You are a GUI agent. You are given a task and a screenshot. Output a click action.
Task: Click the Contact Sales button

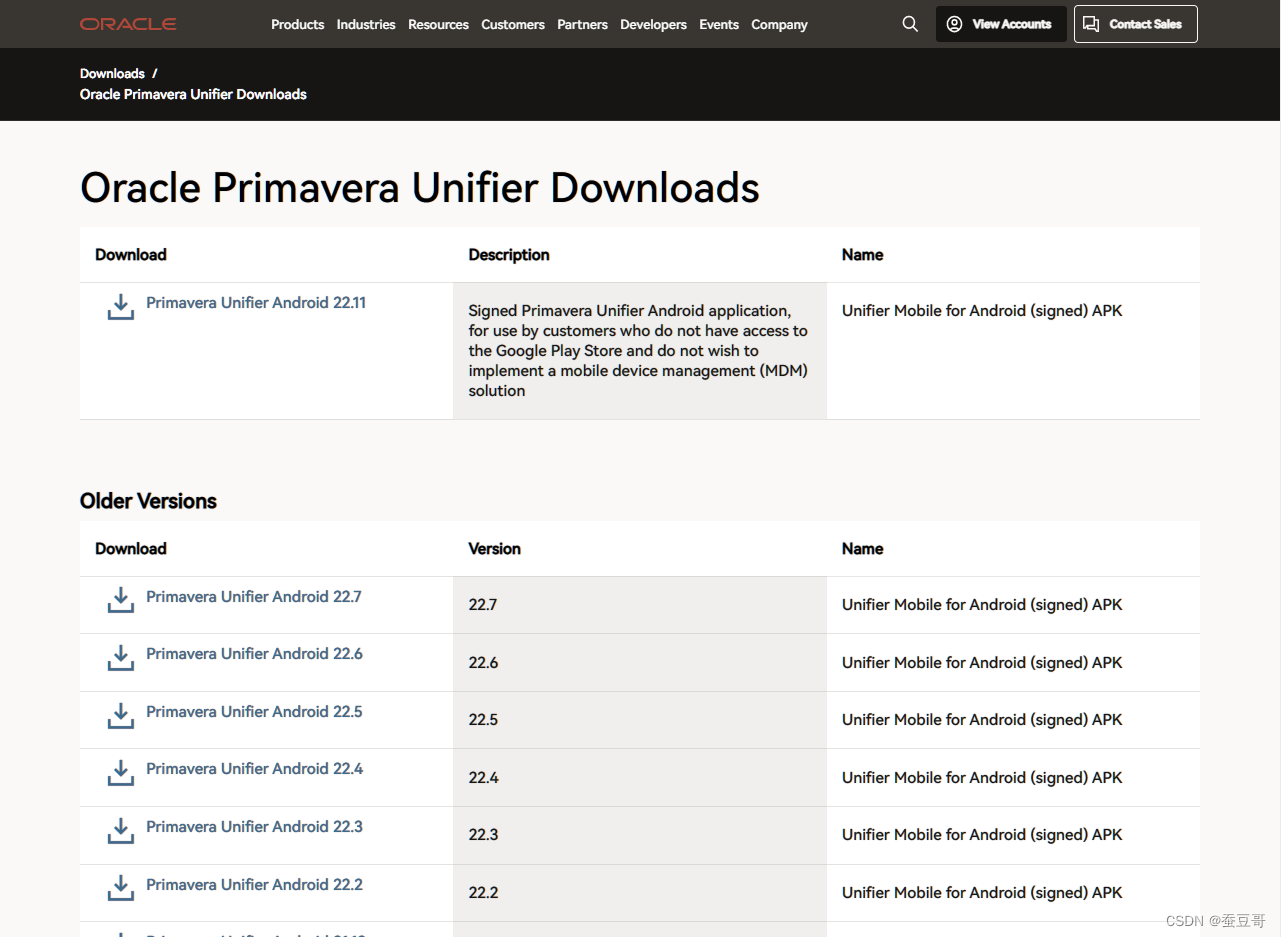[1135, 23]
